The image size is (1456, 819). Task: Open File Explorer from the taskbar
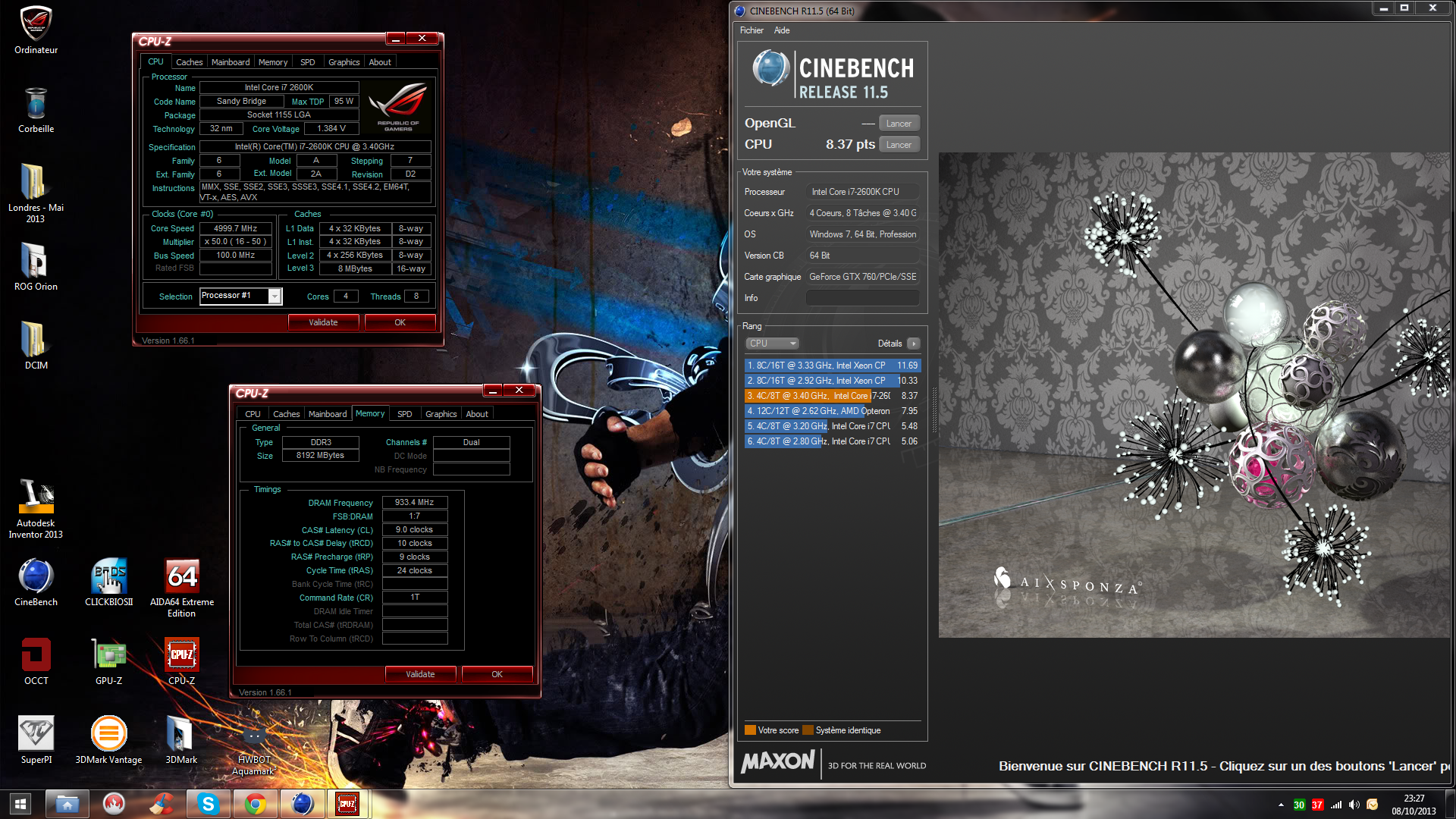tap(67, 804)
